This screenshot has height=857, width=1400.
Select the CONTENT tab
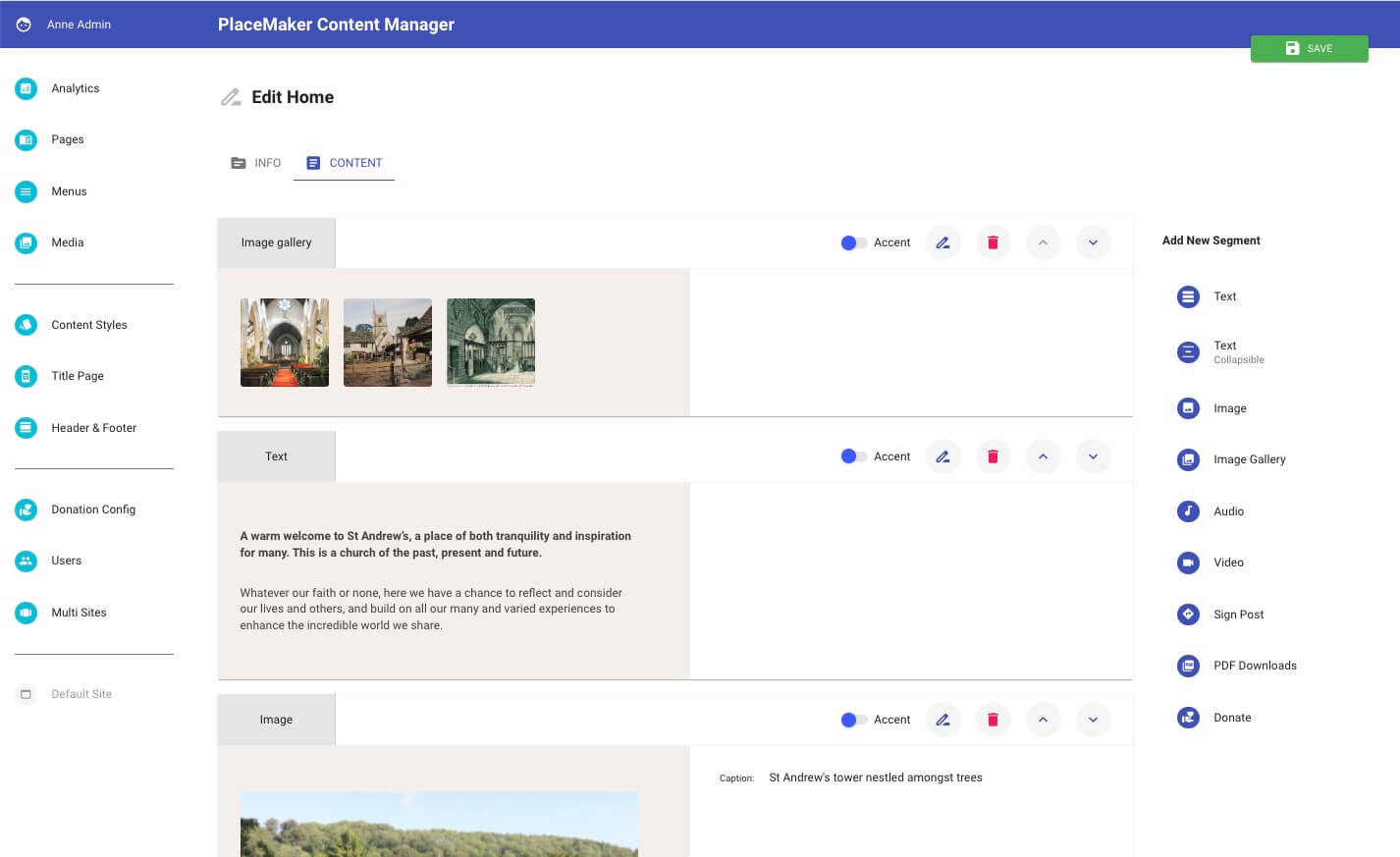tap(345, 163)
